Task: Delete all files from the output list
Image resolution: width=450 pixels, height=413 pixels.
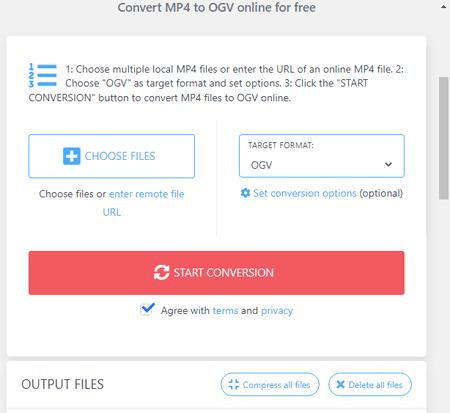Action: pos(370,384)
